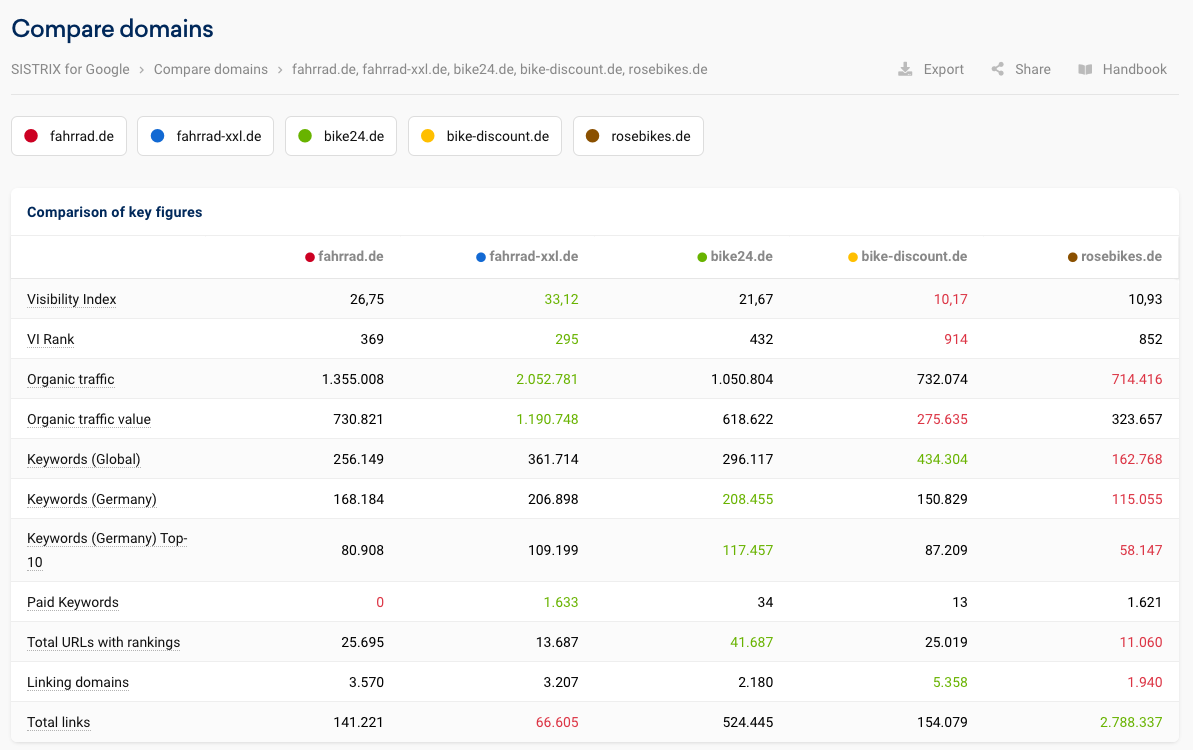1193x750 pixels.
Task: Click the Comparison of key figures heading
Action: pos(115,212)
